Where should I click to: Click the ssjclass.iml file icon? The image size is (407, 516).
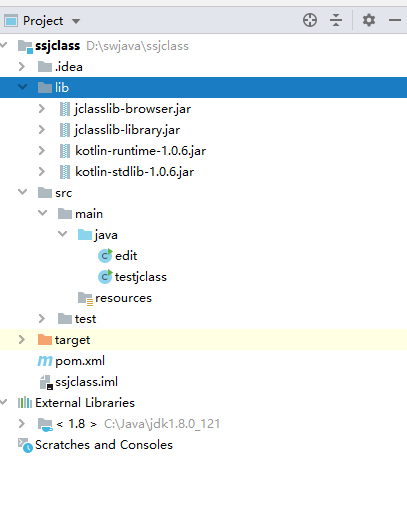point(46,382)
